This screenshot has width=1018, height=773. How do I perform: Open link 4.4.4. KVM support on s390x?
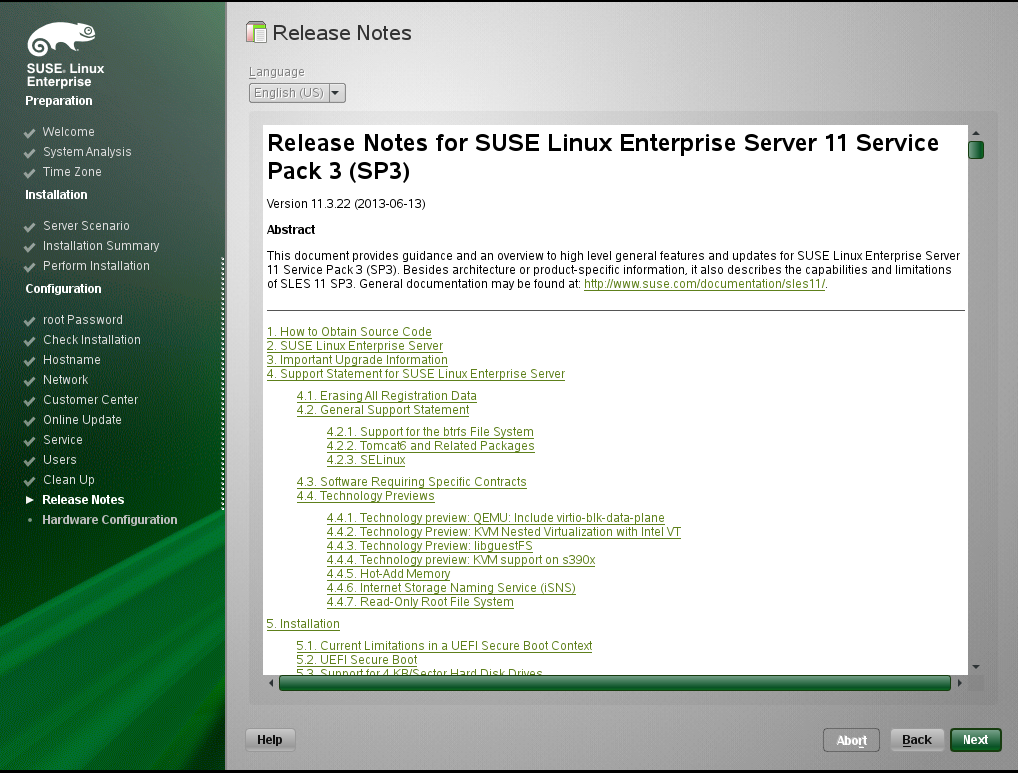461,560
